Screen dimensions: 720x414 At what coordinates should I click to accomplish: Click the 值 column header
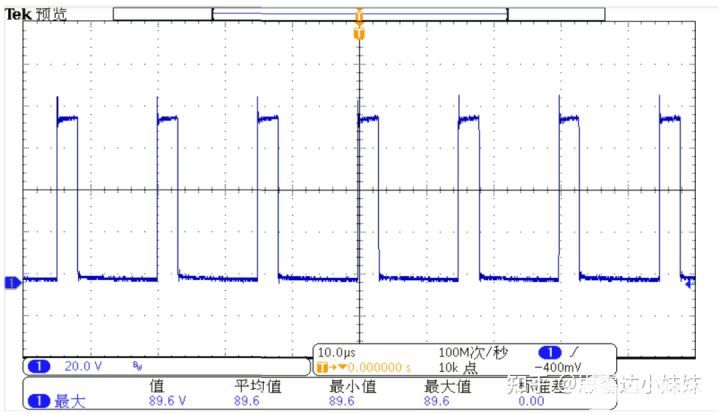pos(157,386)
